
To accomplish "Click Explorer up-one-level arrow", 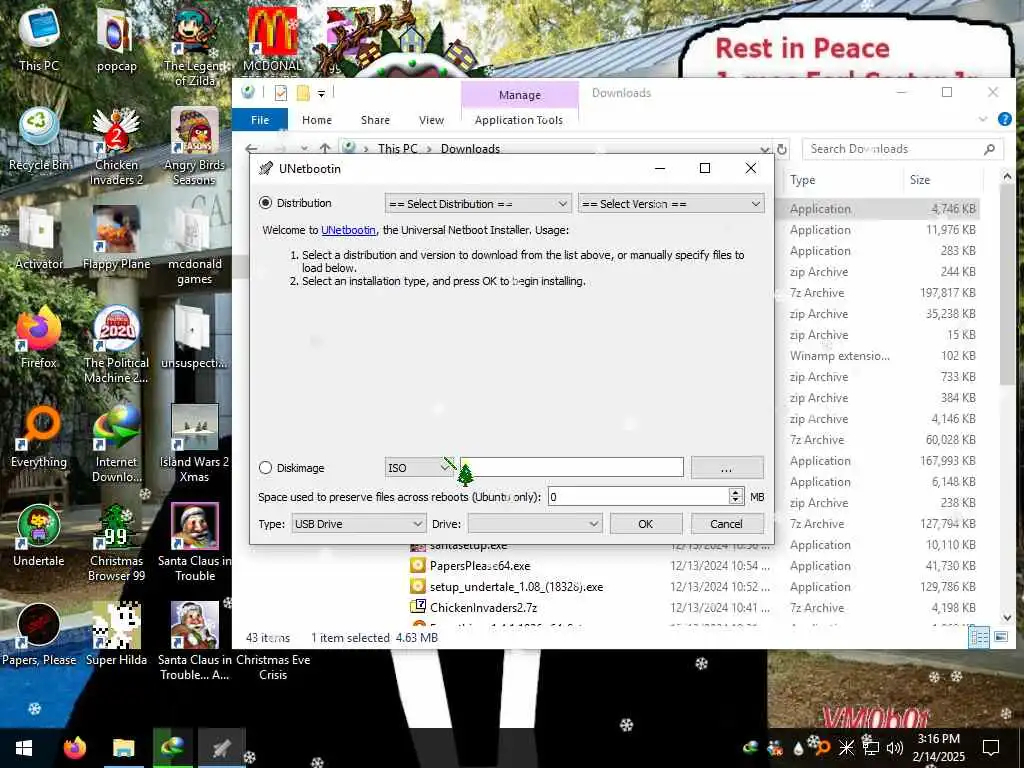I will 325,149.
